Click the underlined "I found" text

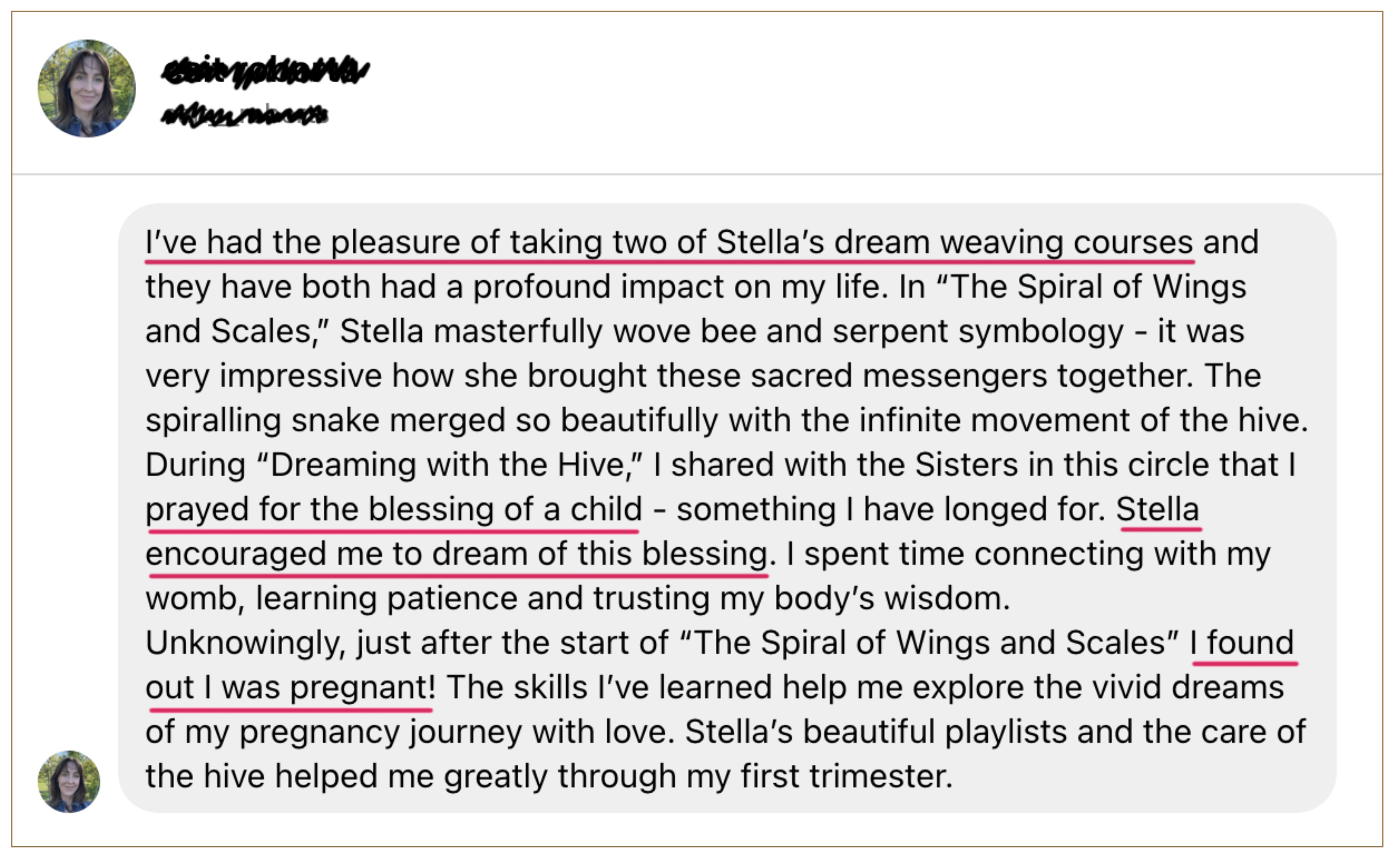(1243, 643)
